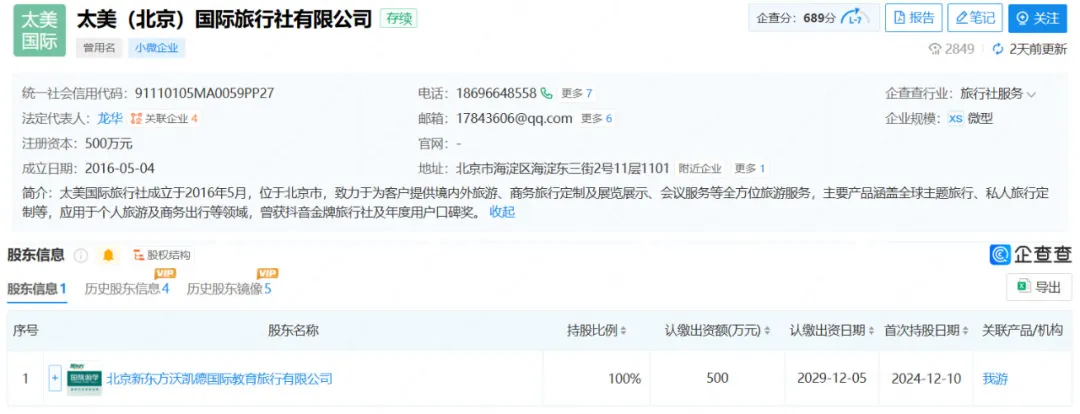
Task: Click the green phone icon beside the number
Action: [x=547, y=93]
